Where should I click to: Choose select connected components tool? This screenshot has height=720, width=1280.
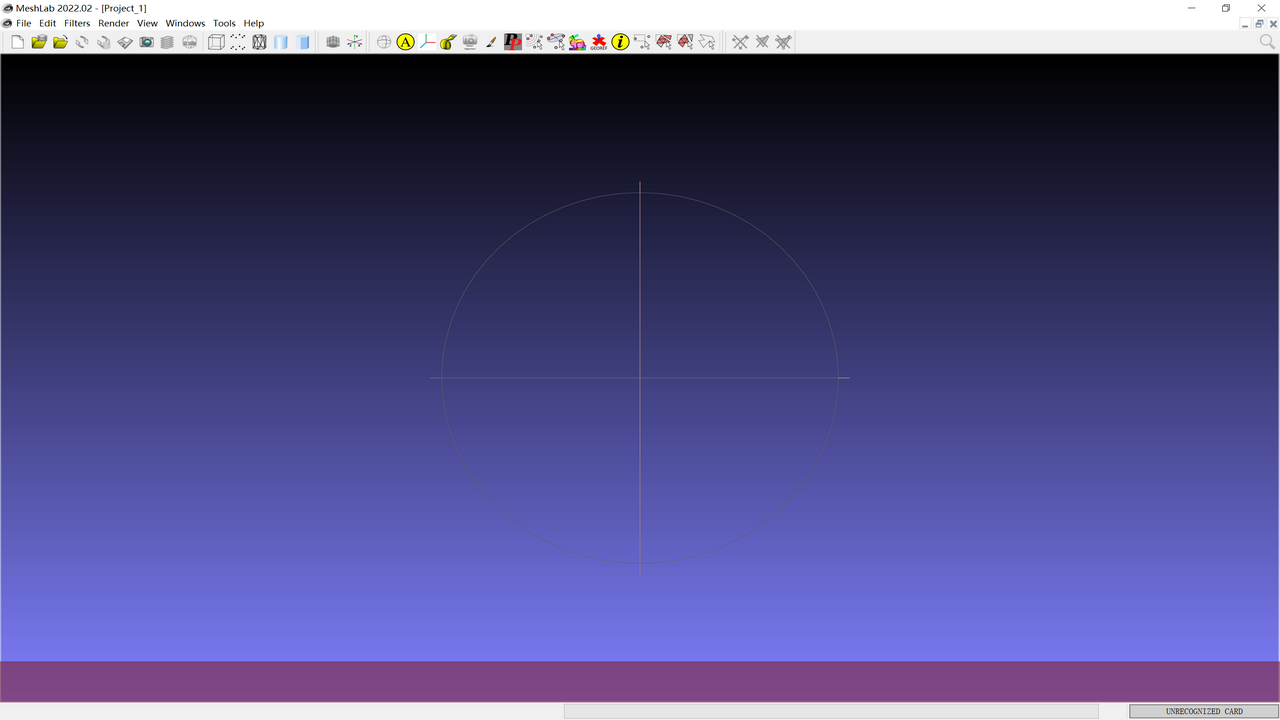pos(685,42)
